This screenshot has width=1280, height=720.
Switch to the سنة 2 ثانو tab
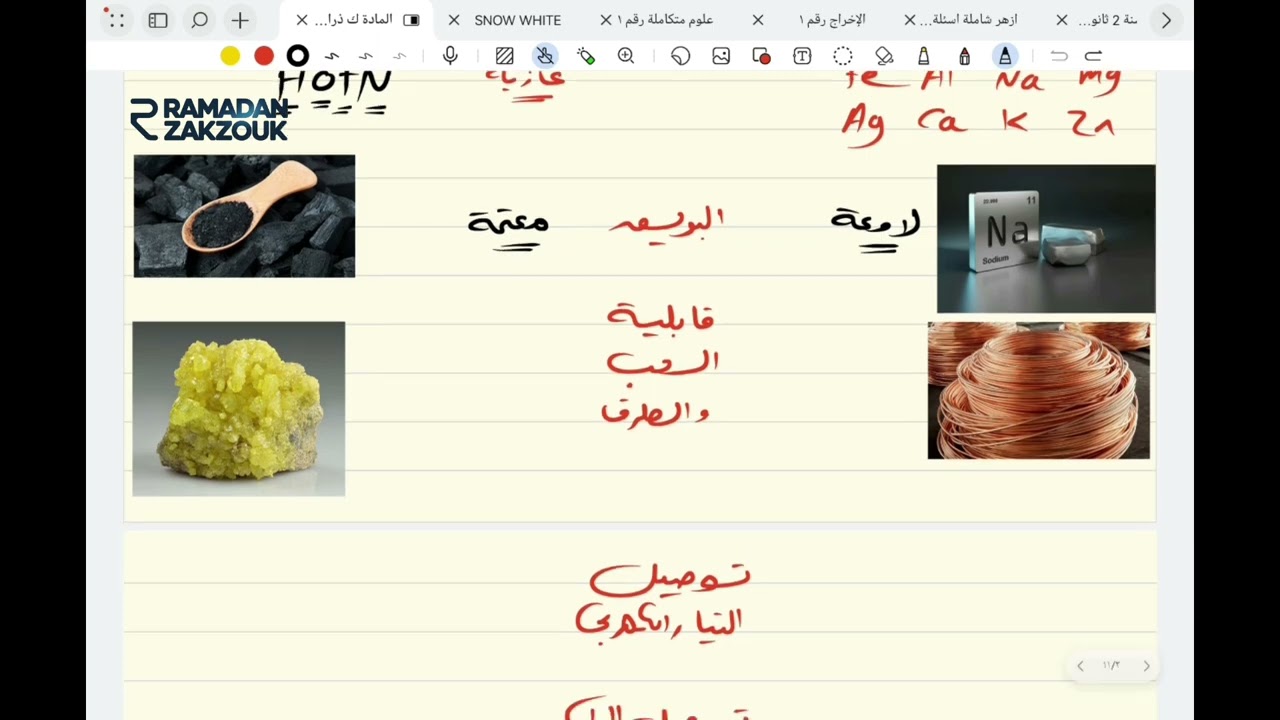coord(1108,20)
